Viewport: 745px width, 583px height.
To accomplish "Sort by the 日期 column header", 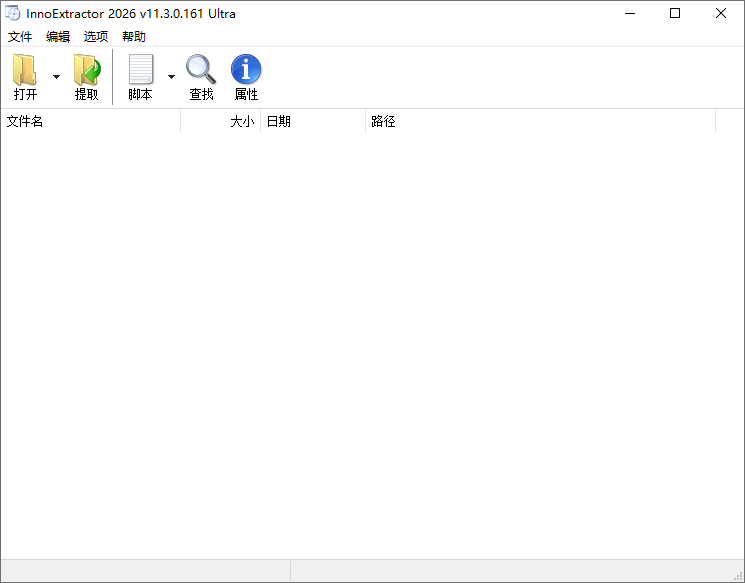I will coord(313,121).
